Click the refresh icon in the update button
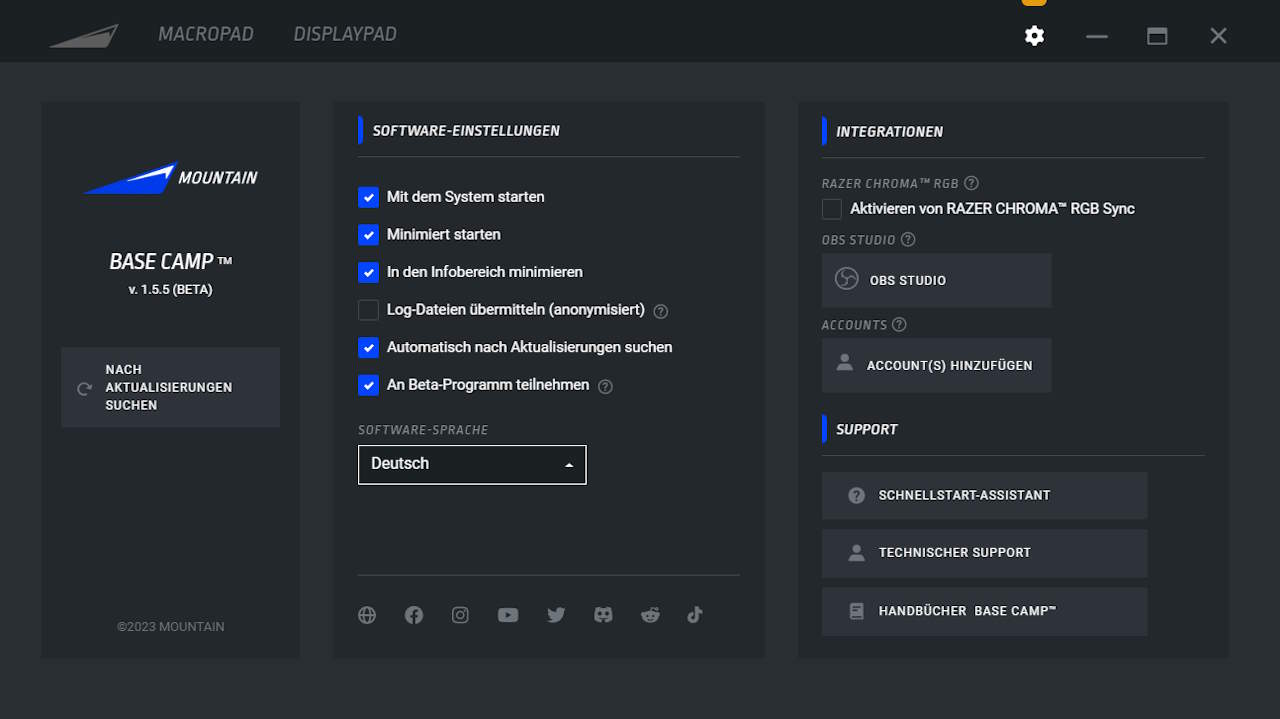The height and width of the screenshot is (719, 1280). point(84,388)
